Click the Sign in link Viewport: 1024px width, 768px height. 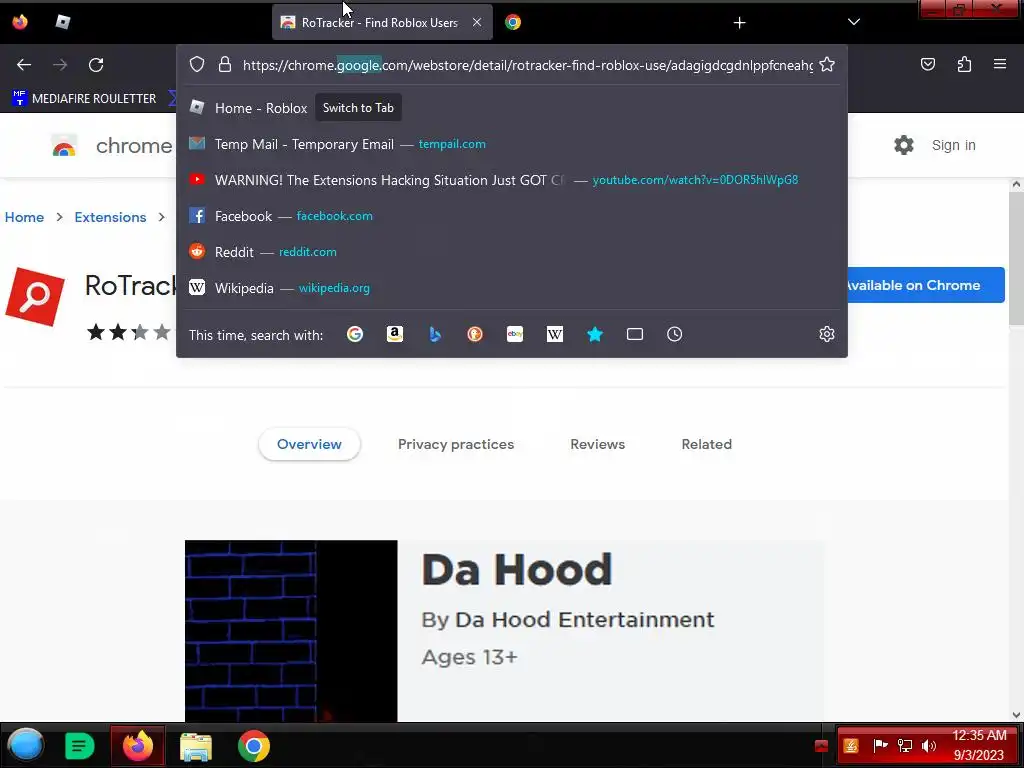tap(953, 145)
